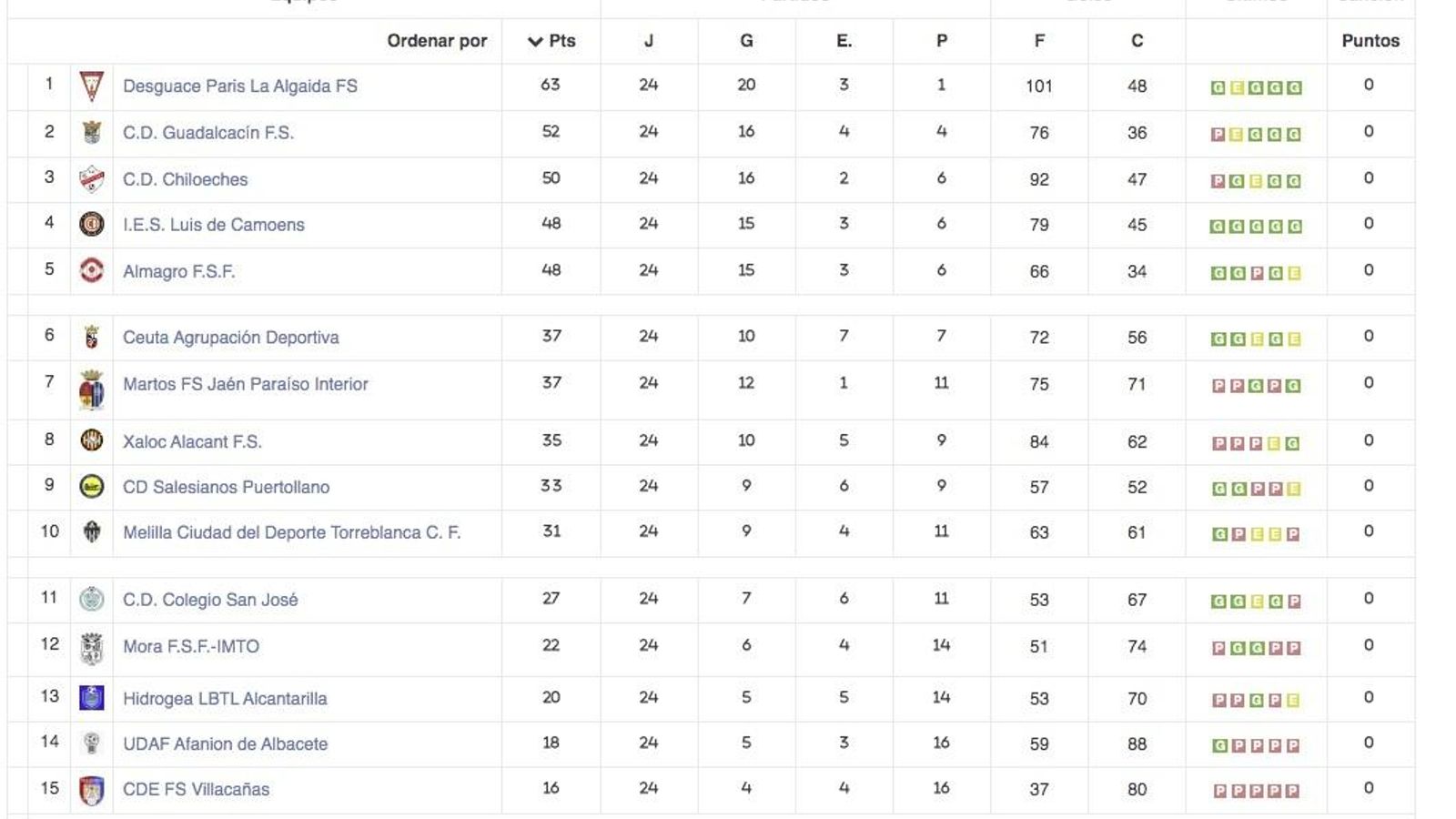Click the Xaloc Alacant F.S. crest
Image resolution: width=1456 pixels, height=819 pixels.
tap(91, 440)
